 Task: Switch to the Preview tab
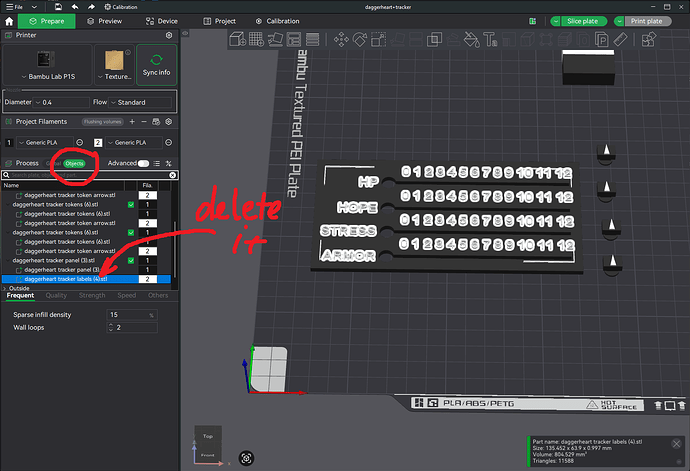(x=105, y=21)
